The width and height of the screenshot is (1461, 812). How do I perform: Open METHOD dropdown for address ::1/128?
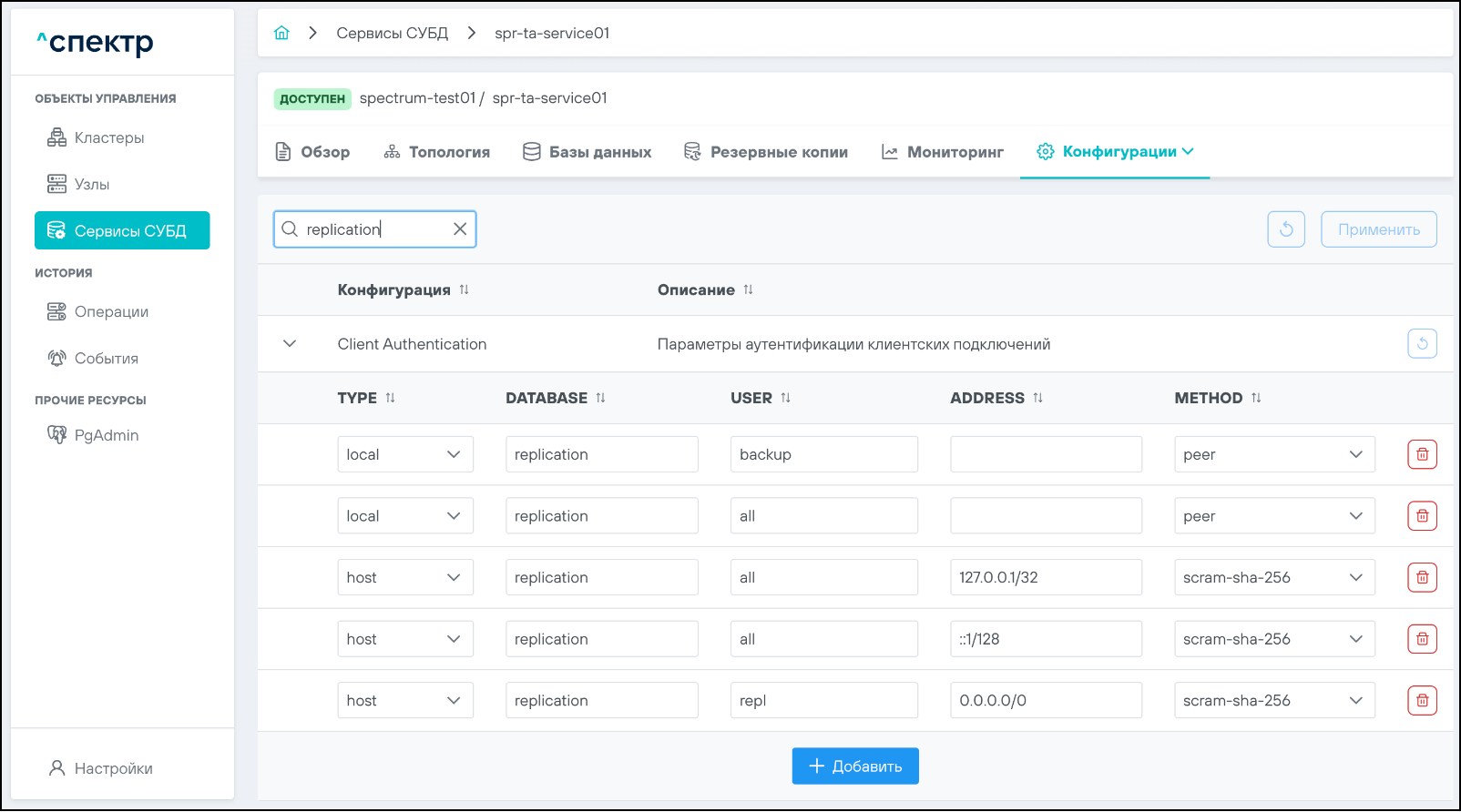tap(1273, 639)
